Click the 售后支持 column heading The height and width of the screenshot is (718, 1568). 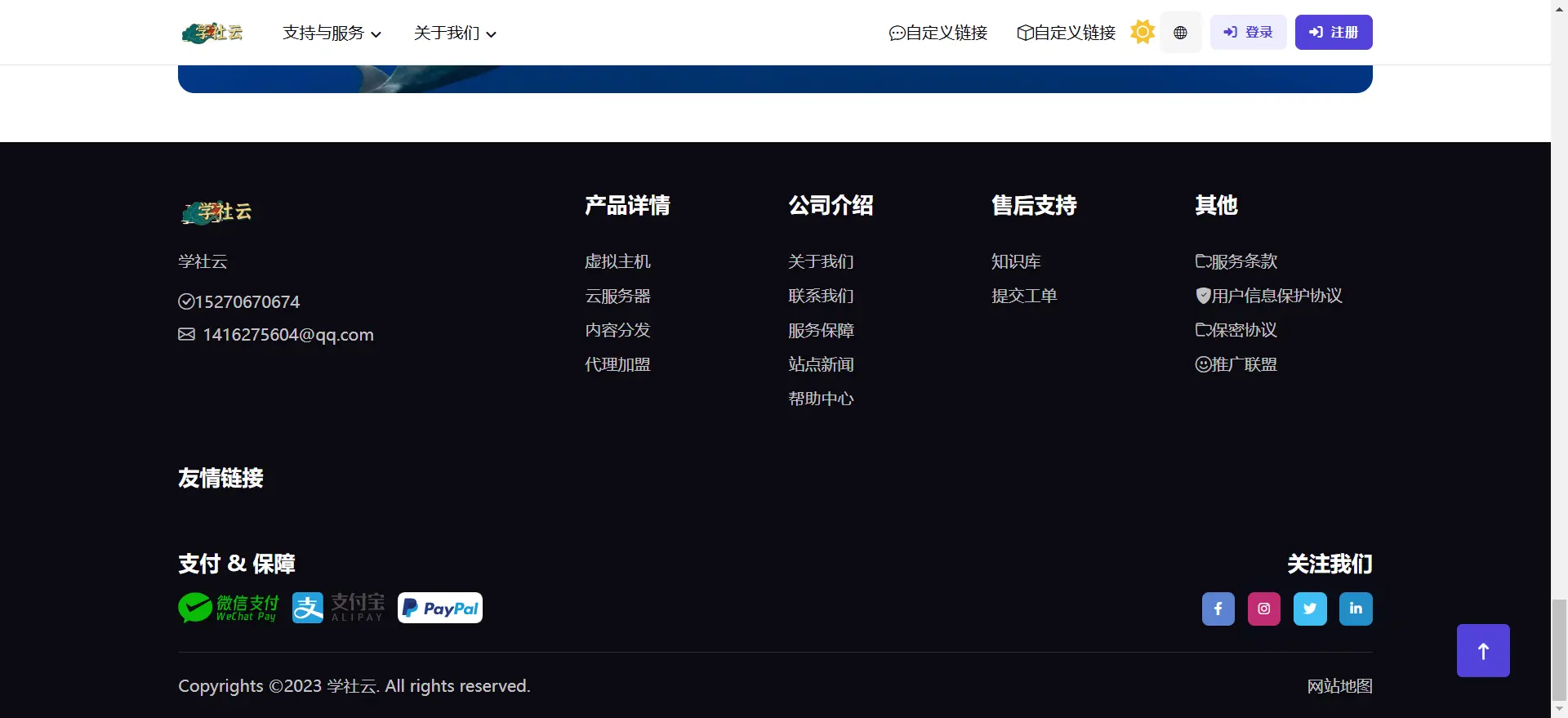pos(1034,205)
